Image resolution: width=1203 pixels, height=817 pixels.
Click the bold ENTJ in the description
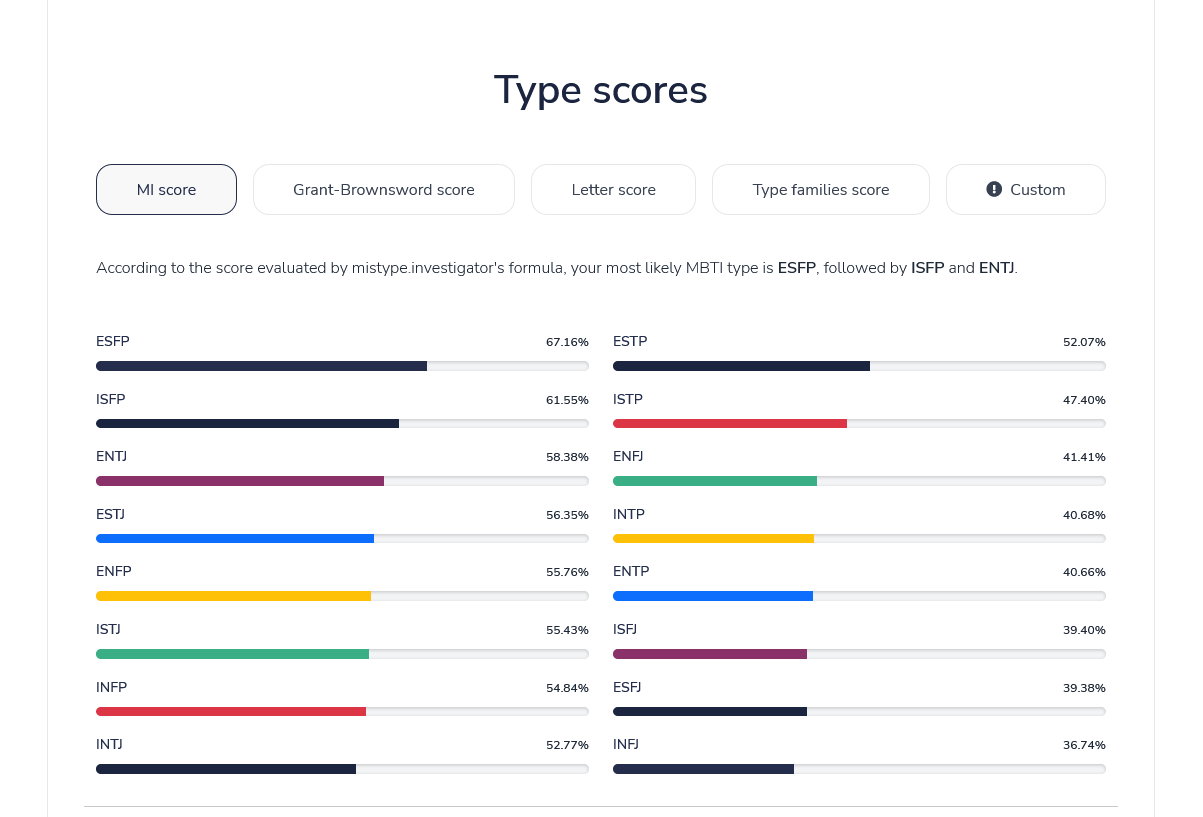point(997,268)
